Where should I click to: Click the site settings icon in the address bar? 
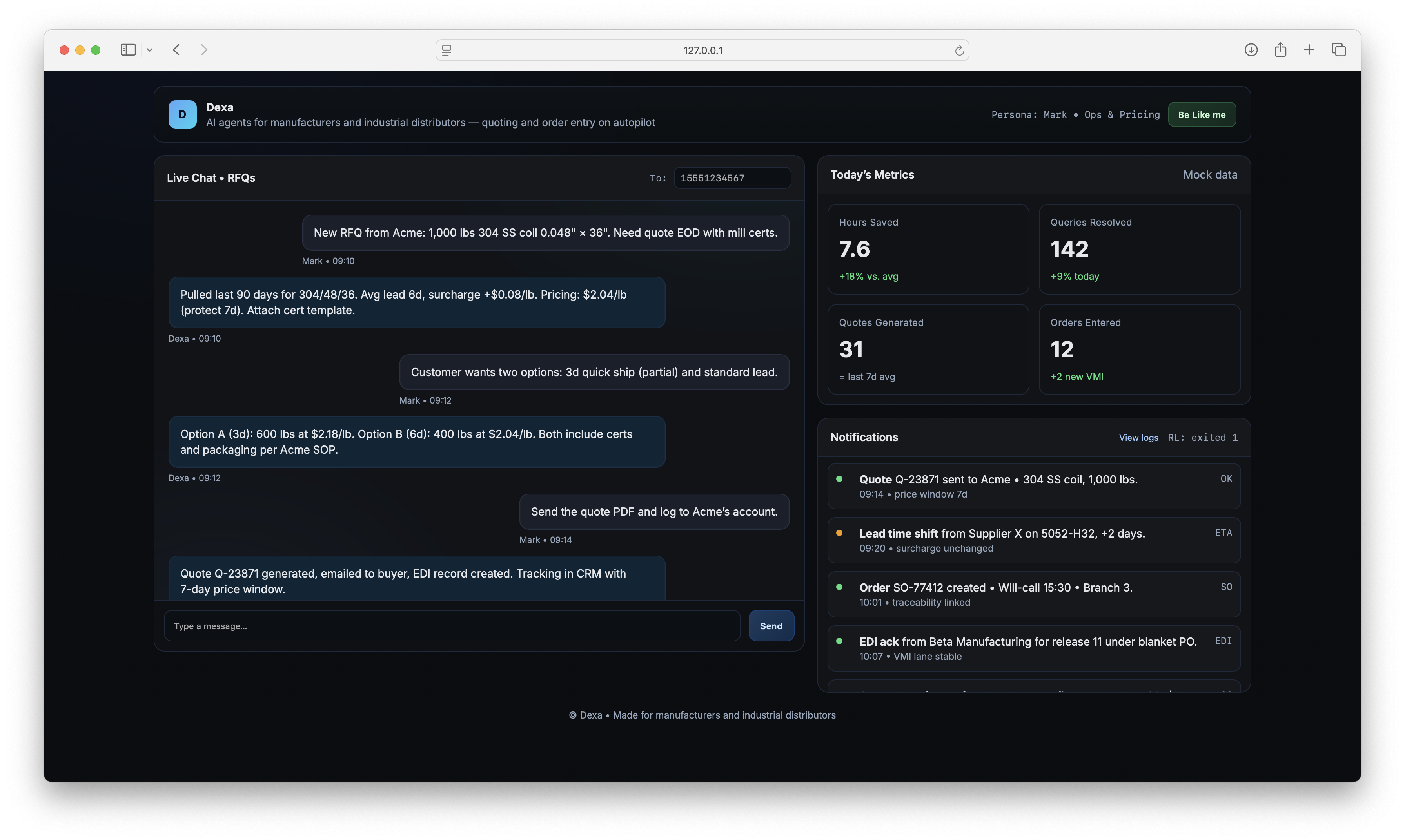[447, 51]
